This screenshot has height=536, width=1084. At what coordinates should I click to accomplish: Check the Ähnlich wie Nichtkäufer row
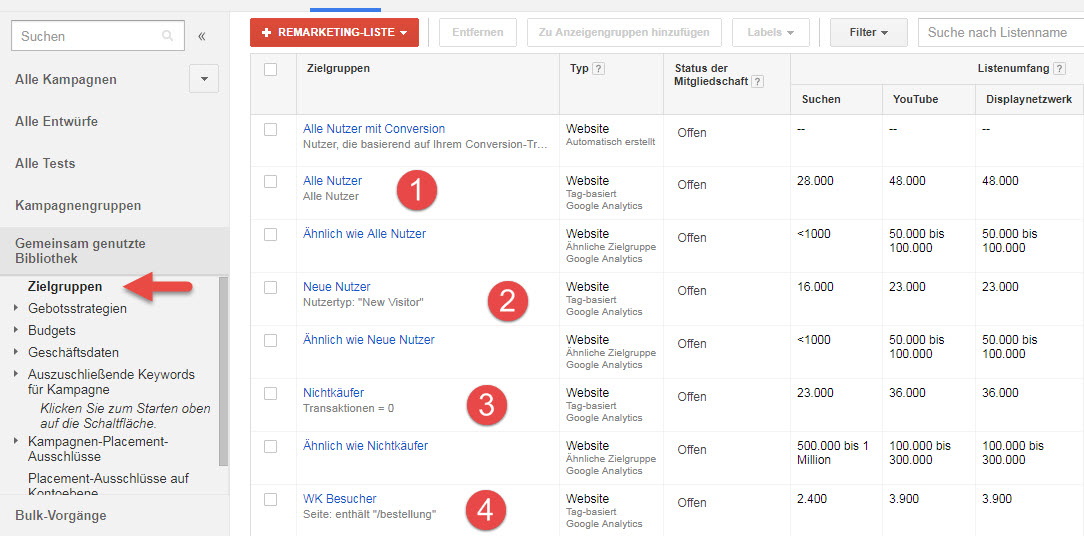pyautogui.click(x=270, y=446)
